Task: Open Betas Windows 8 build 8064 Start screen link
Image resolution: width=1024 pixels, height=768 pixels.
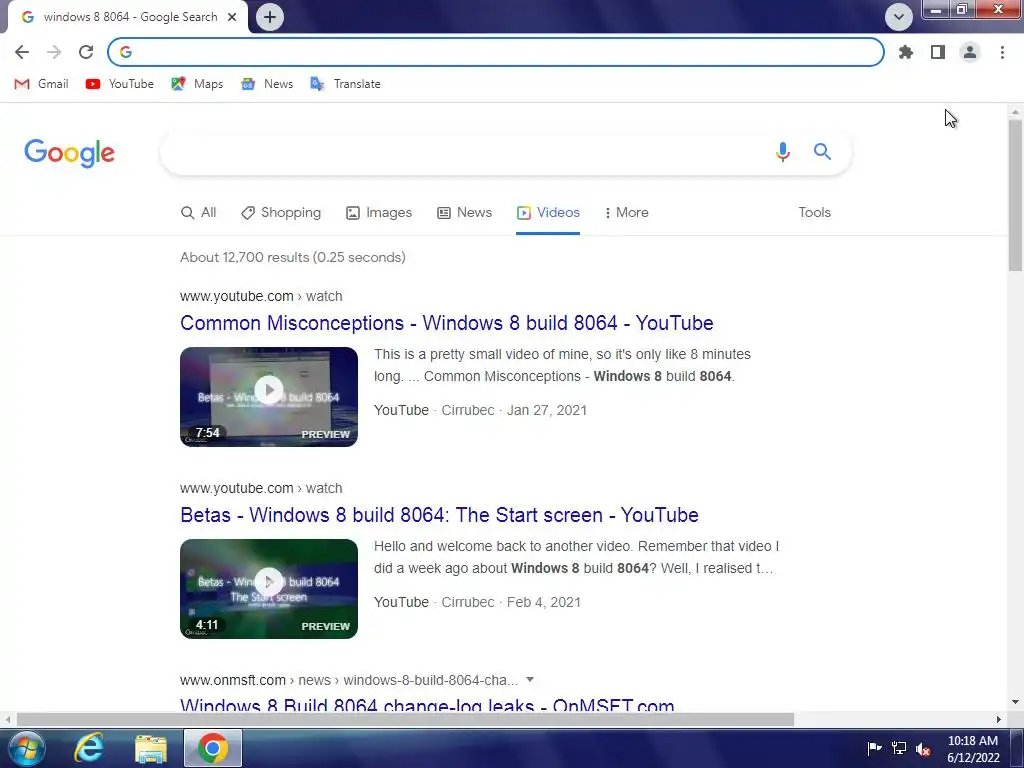Action: [440, 515]
